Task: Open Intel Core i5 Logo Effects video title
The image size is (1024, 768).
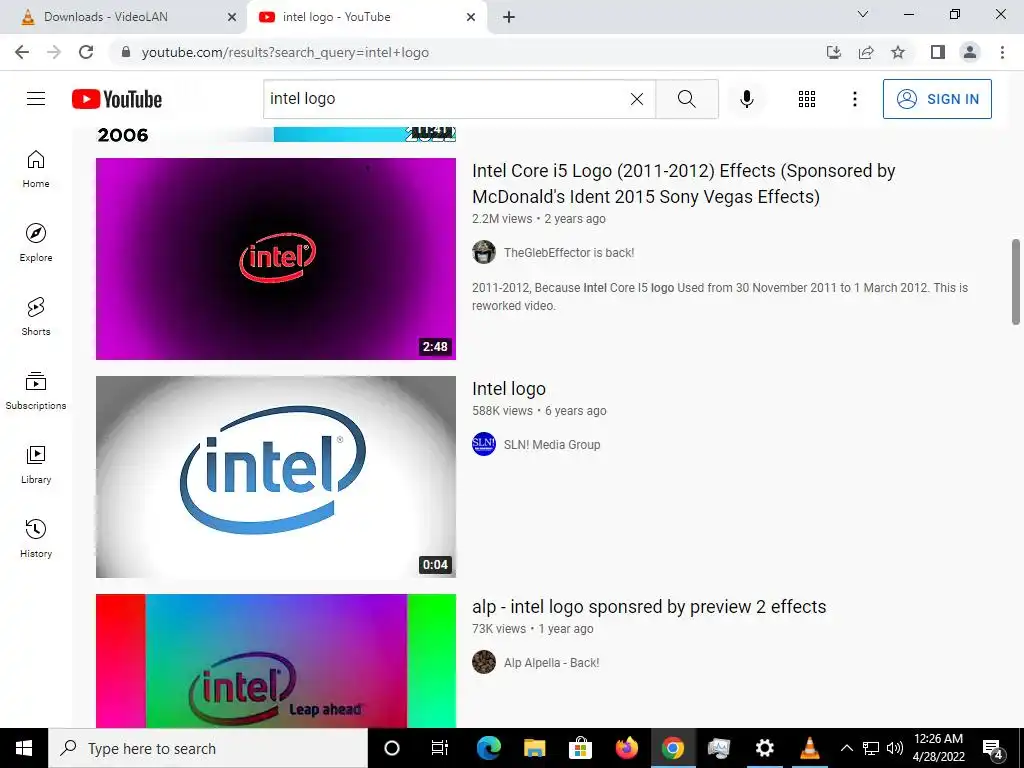Action: coord(684,184)
